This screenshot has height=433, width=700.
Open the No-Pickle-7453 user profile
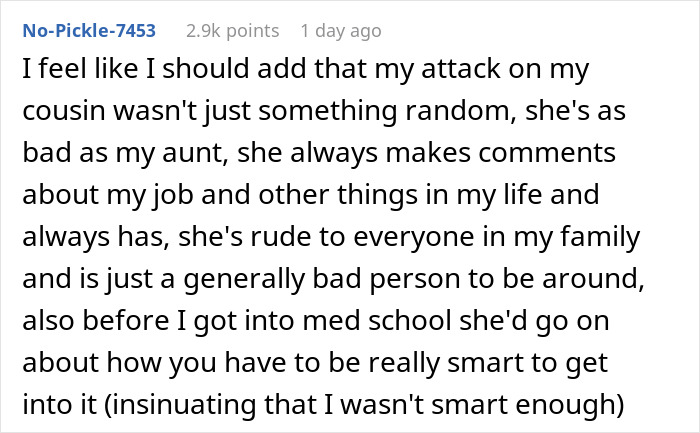(88, 31)
